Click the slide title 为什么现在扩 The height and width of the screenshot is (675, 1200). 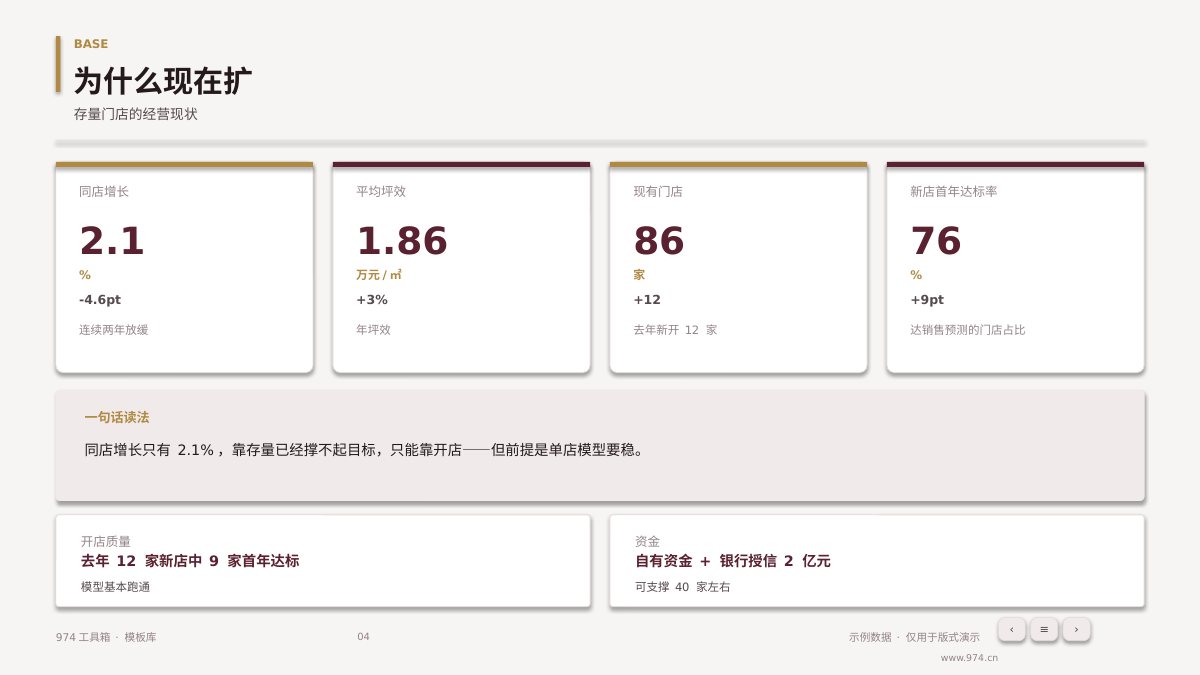163,81
